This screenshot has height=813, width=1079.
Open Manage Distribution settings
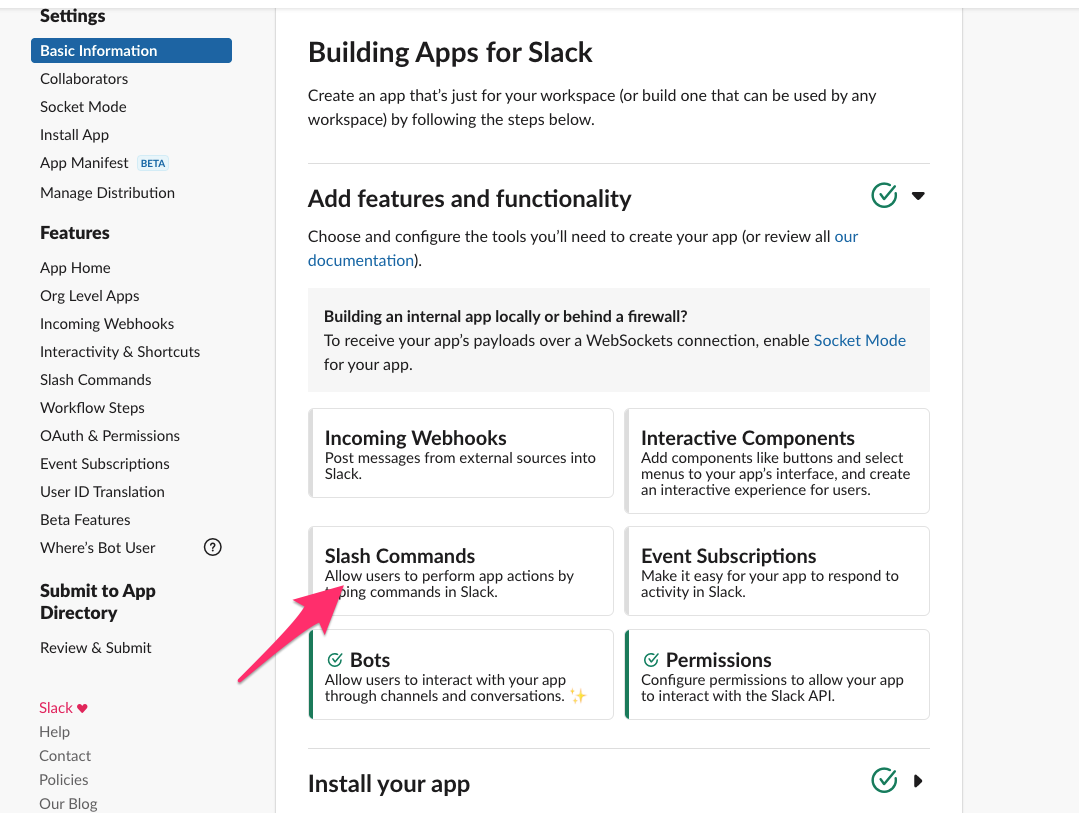pos(107,193)
